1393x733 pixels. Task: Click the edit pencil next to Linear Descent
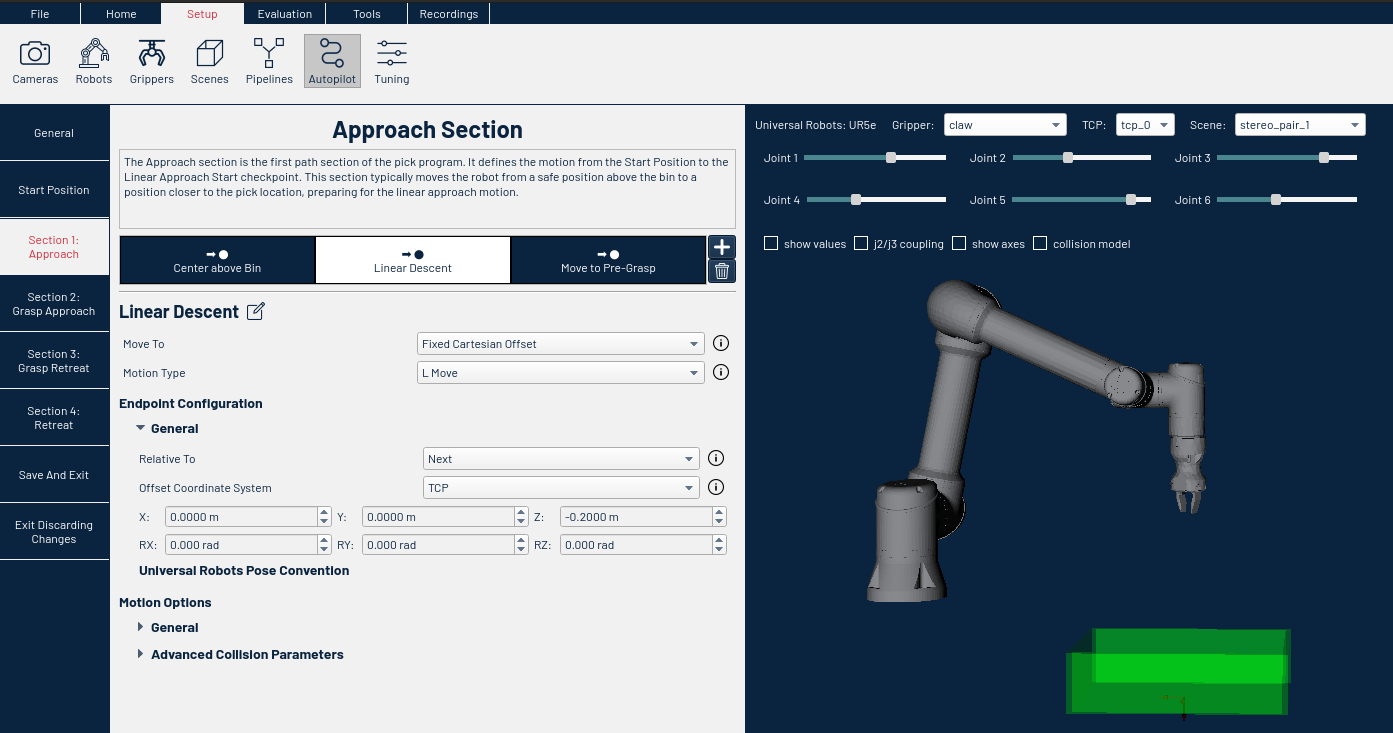tap(255, 311)
